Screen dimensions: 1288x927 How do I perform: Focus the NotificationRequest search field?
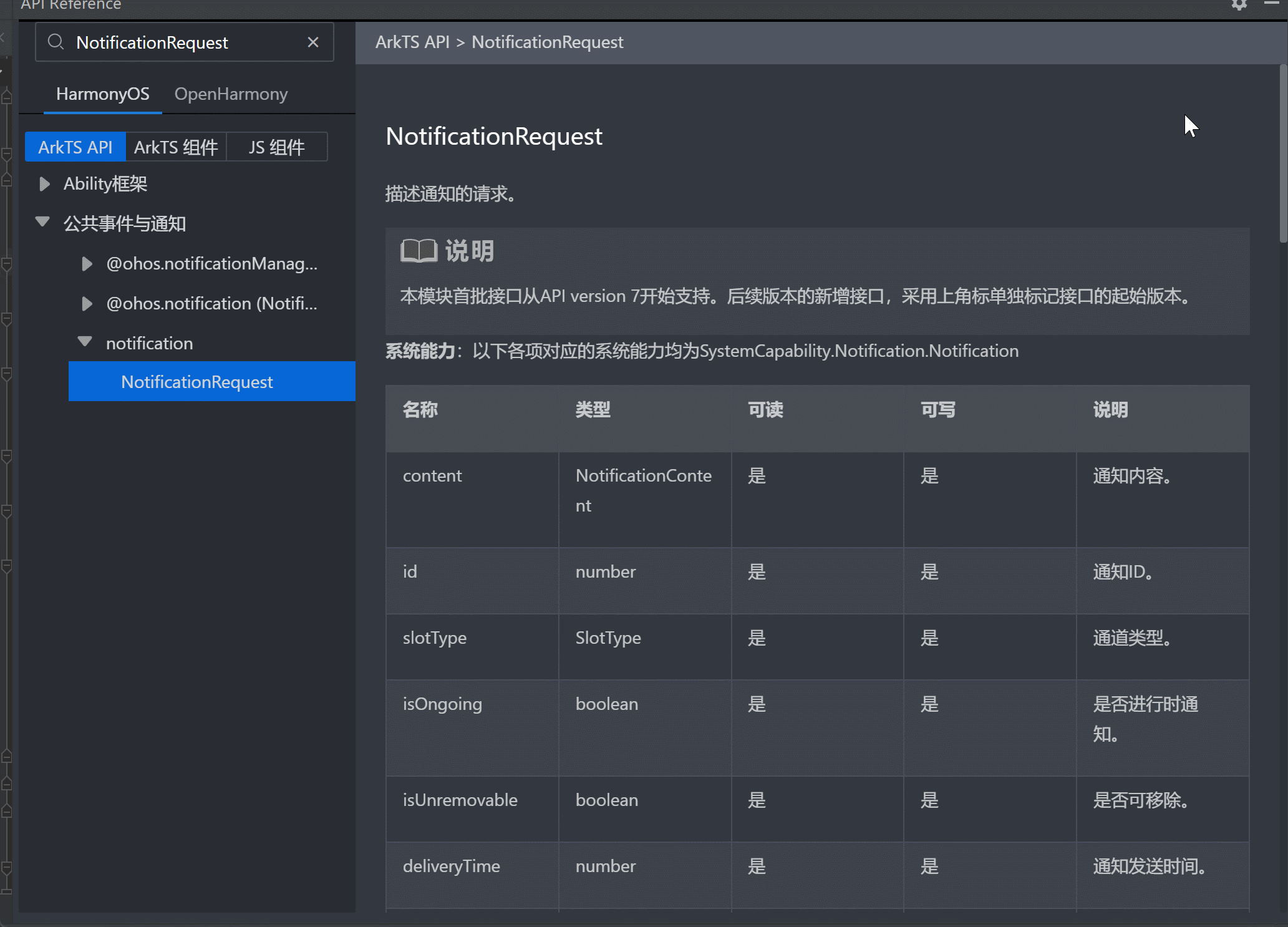click(185, 42)
